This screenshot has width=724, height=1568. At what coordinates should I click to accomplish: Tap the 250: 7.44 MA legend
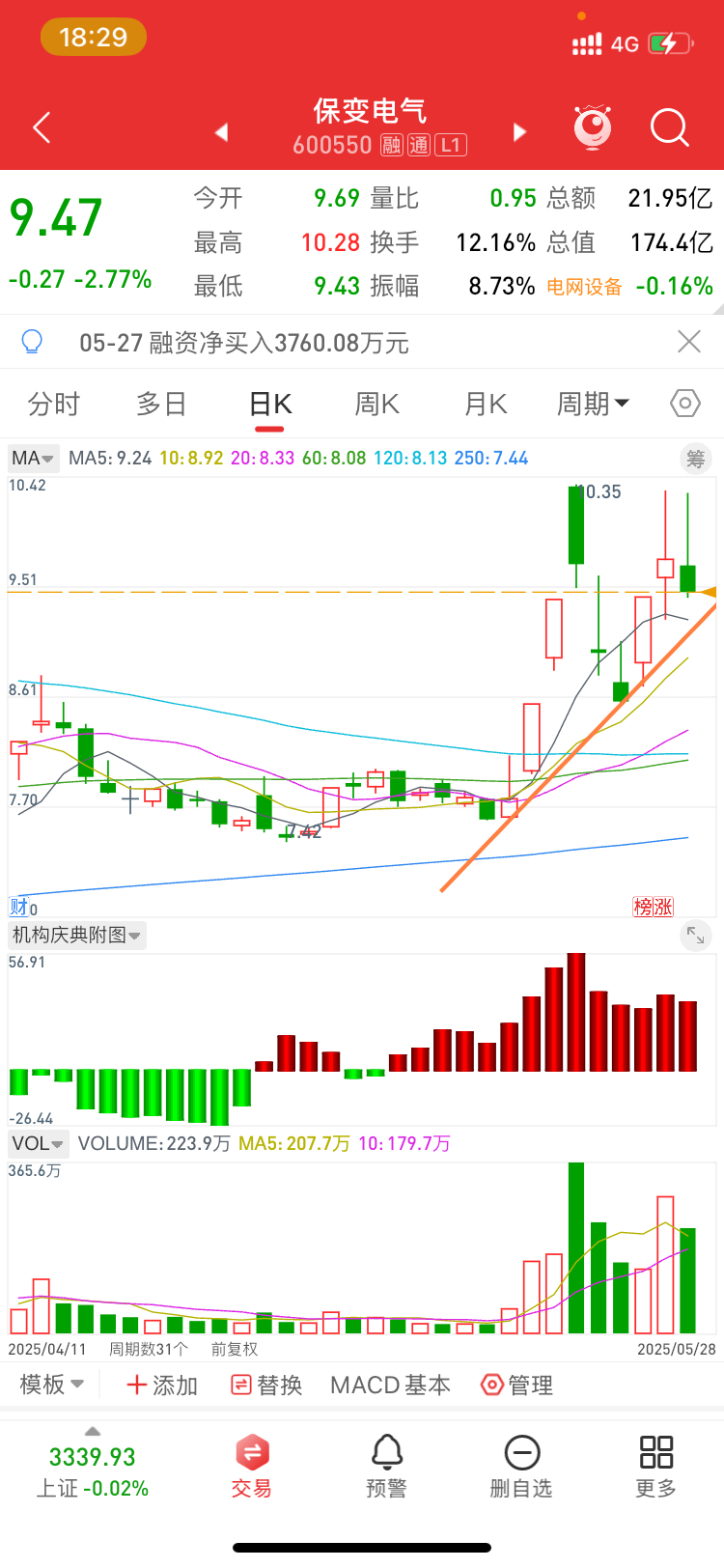coord(491,459)
